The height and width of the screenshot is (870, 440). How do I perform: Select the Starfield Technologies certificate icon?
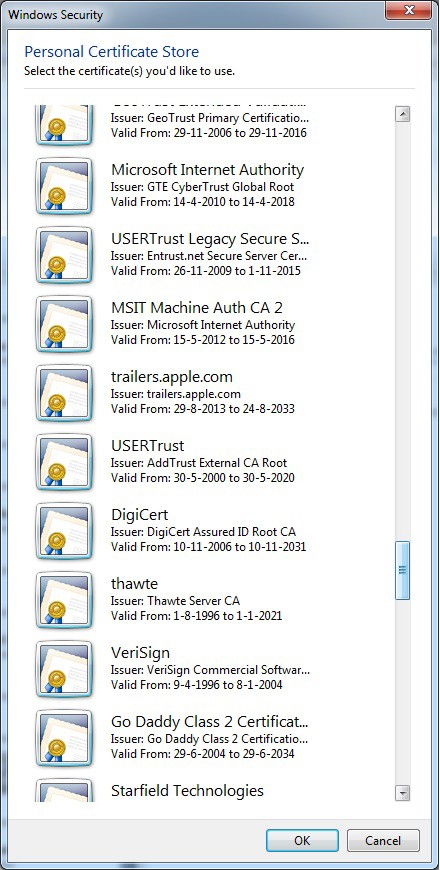click(x=64, y=791)
